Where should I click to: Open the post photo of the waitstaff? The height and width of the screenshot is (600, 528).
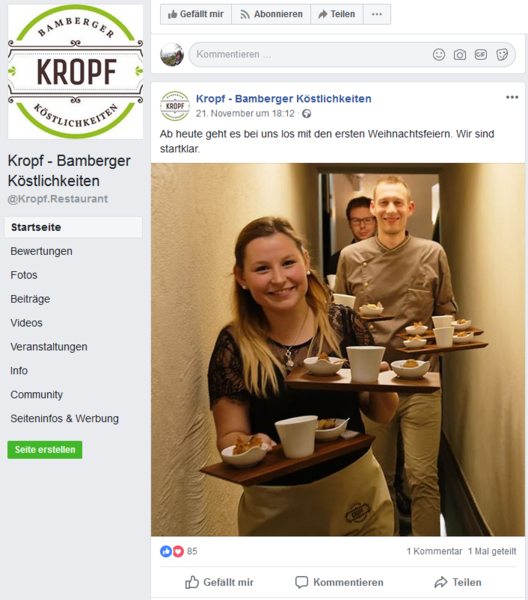(x=338, y=349)
